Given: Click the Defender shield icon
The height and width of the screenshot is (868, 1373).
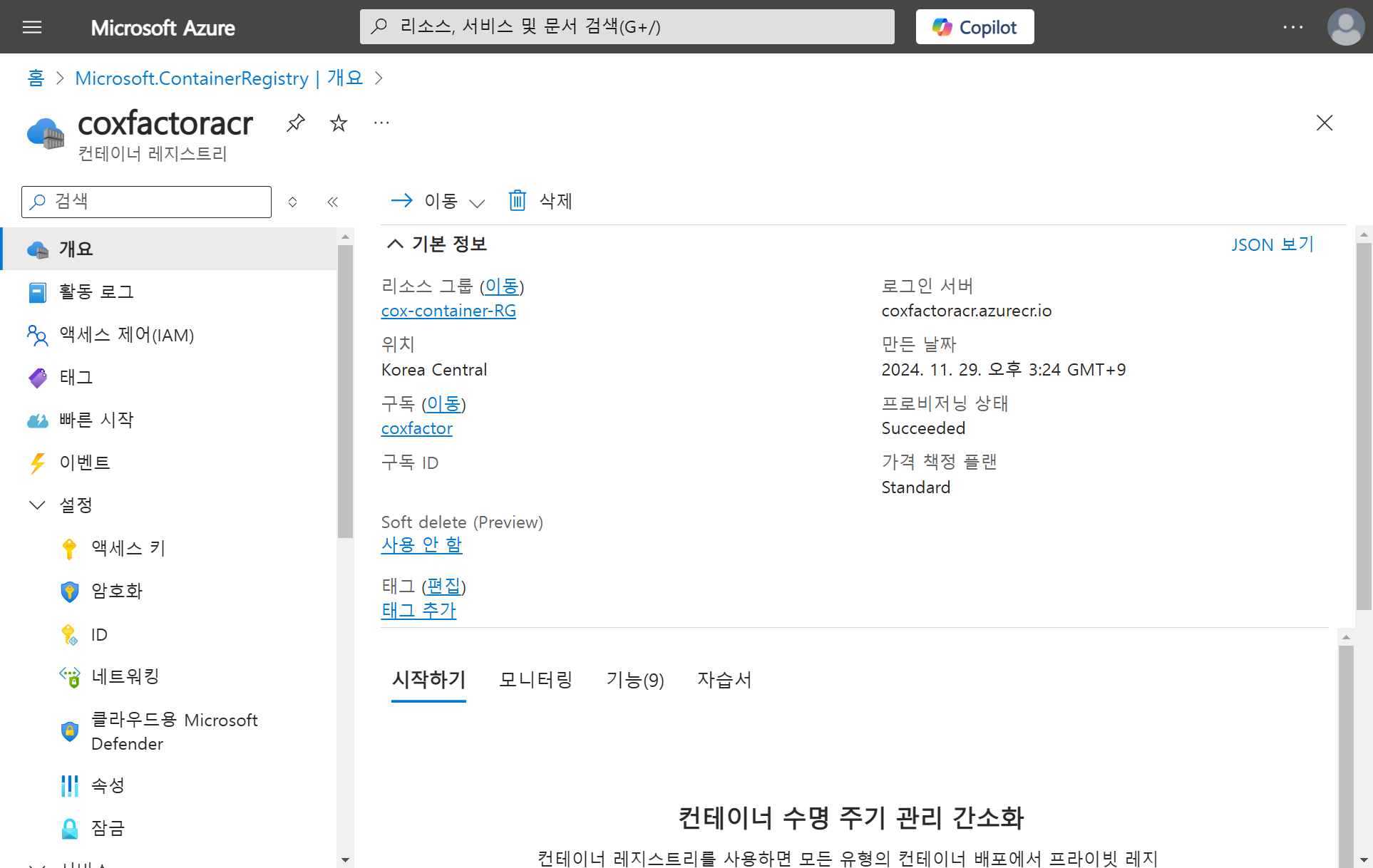Looking at the screenshot, I should pos(69,731).
